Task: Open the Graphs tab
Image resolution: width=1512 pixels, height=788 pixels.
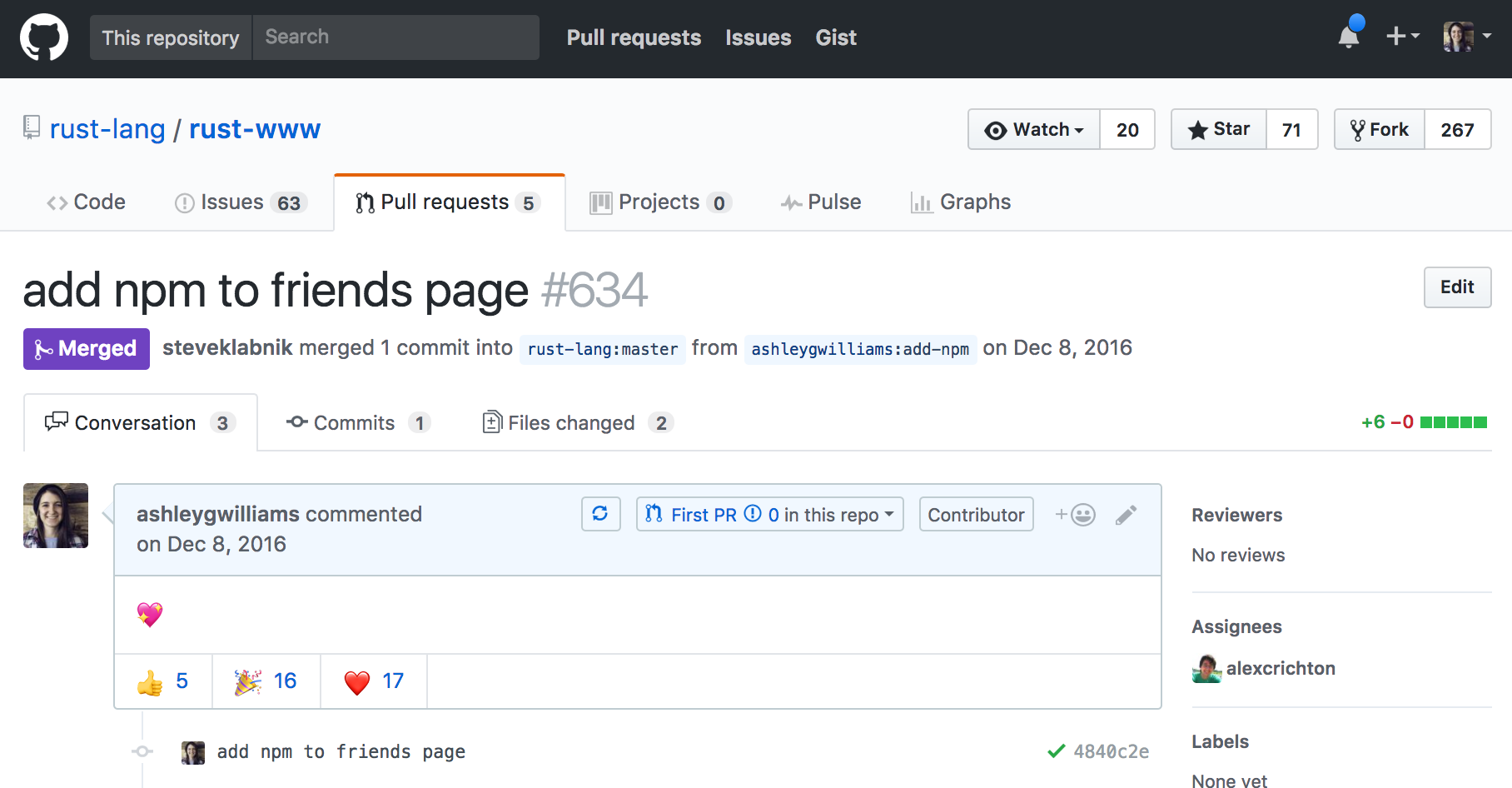Action: pyautogui.click(x=961, y=202)
